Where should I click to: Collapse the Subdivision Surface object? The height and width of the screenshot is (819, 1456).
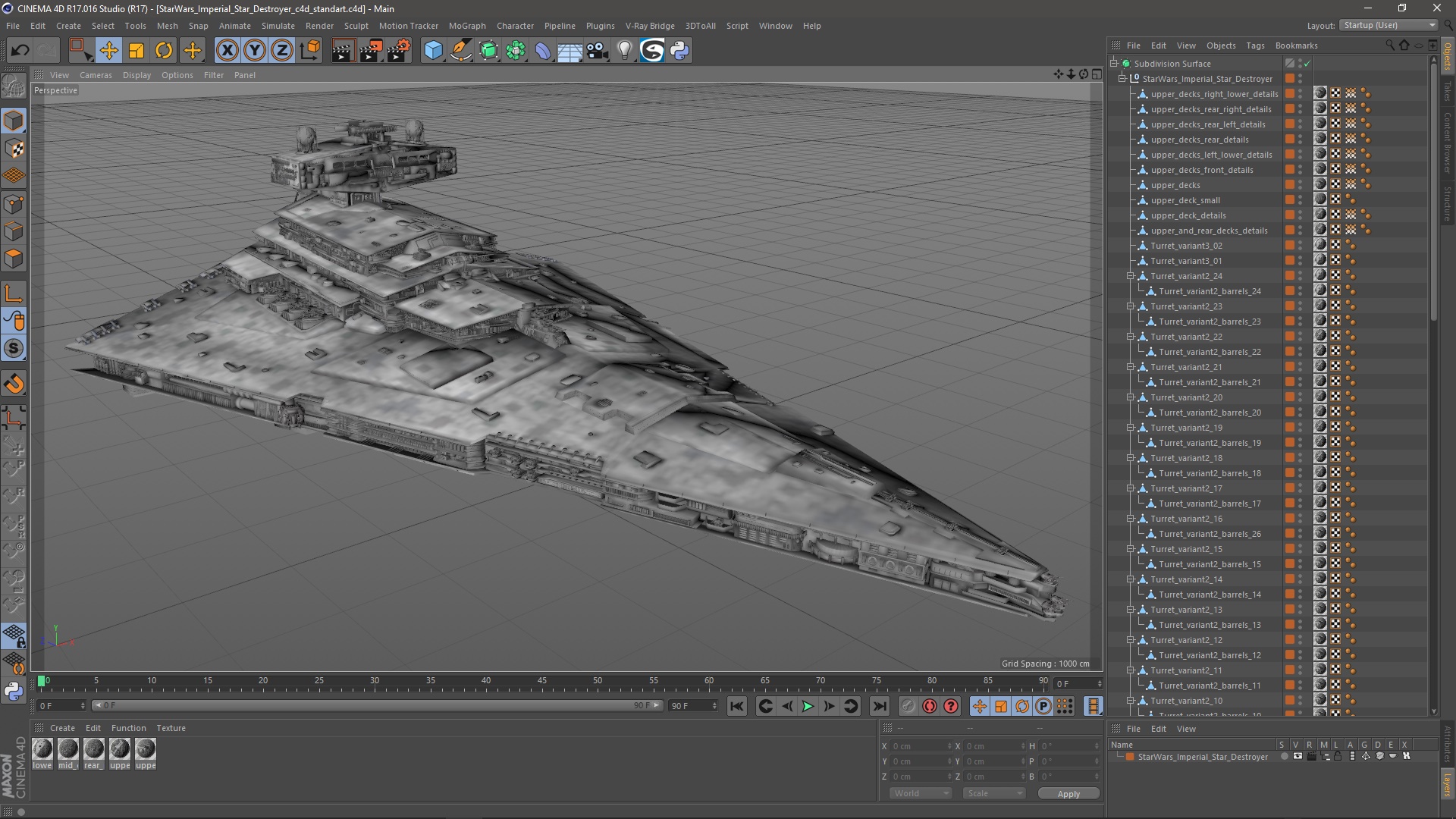[x=1114, y=64]
